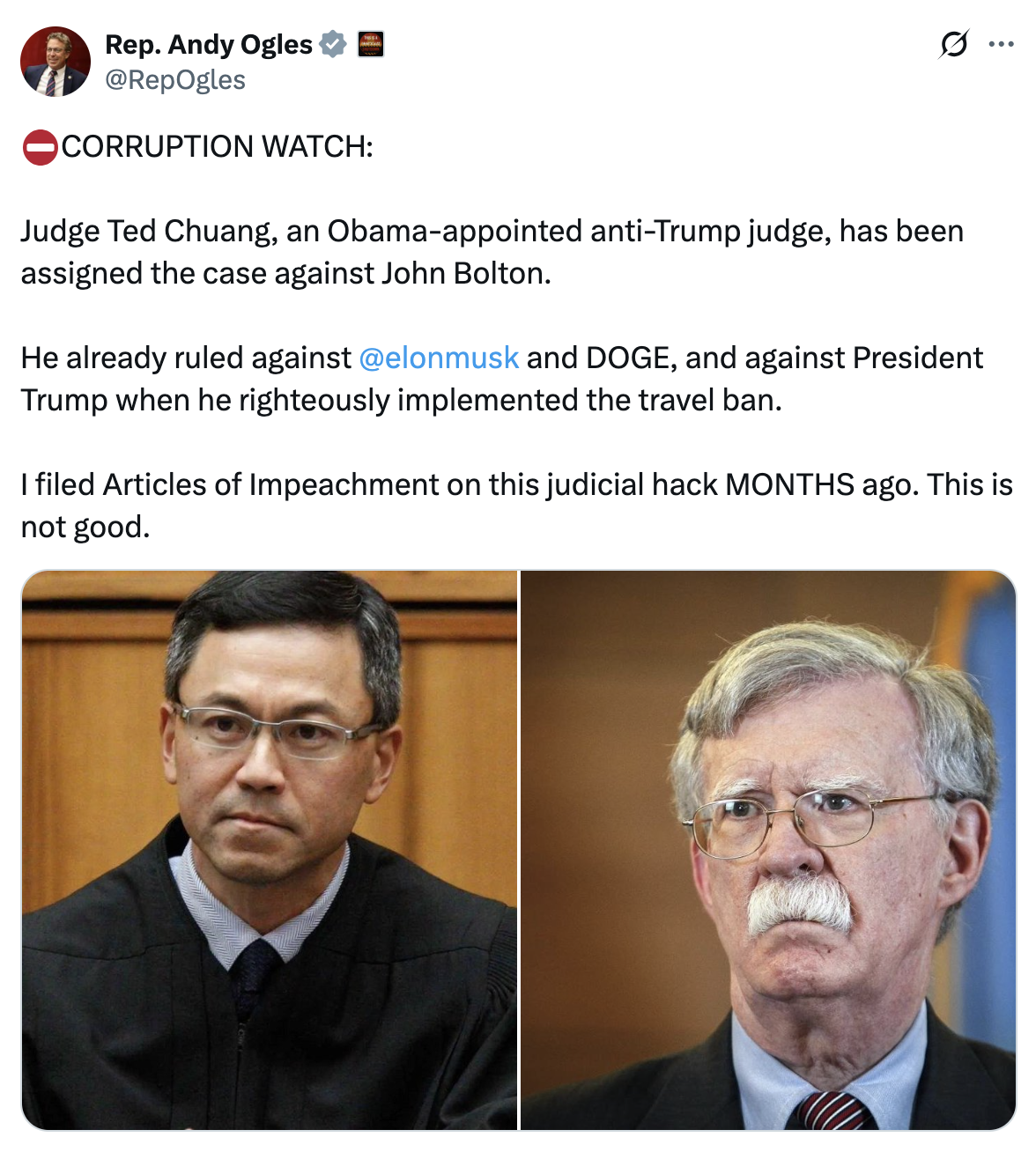The image size is (1036, 1152).
Task: Click the sentence about the travel ban
Action: click(x=502, y=379)
